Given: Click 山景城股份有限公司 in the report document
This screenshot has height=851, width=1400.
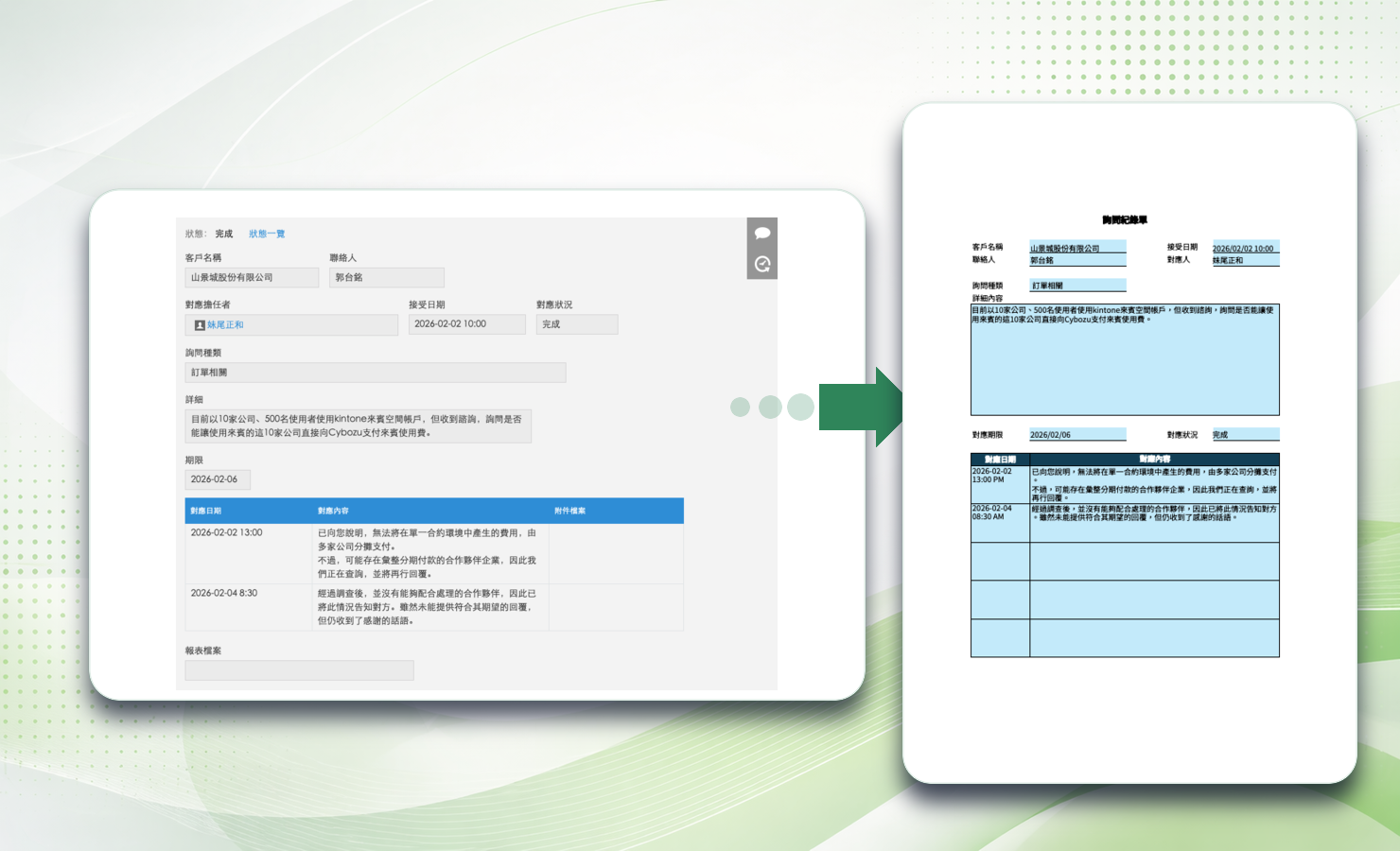Looking at the screenshot, I should pyautogui.click(x=1077, y=247).
